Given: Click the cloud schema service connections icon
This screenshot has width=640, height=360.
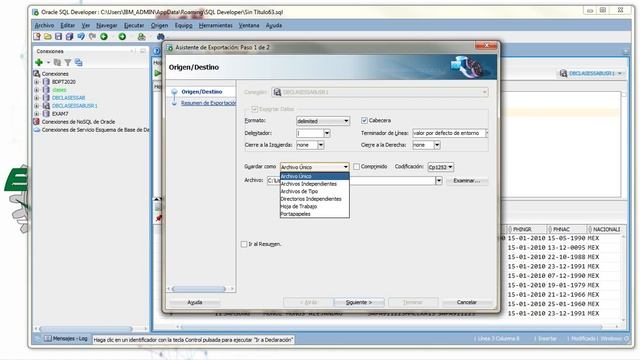Looking at the screenshot, I should click(36, 130).
